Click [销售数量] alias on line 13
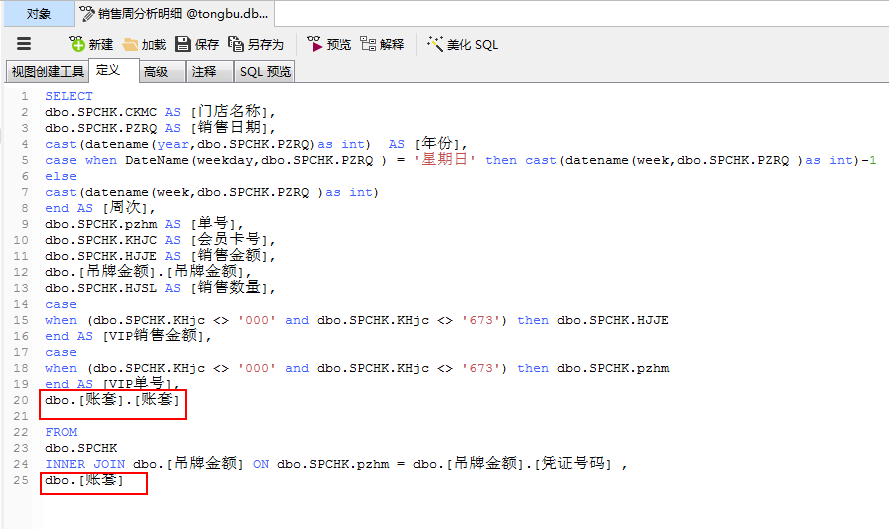Screen dimensions: 889x529 click(x=228, y=287)
